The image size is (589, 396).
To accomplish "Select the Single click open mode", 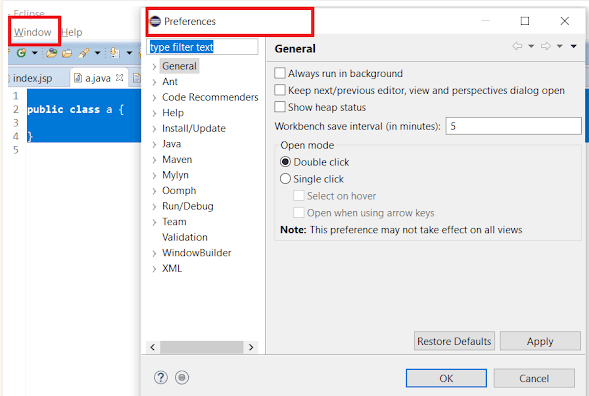I will (x=285, y=179).
